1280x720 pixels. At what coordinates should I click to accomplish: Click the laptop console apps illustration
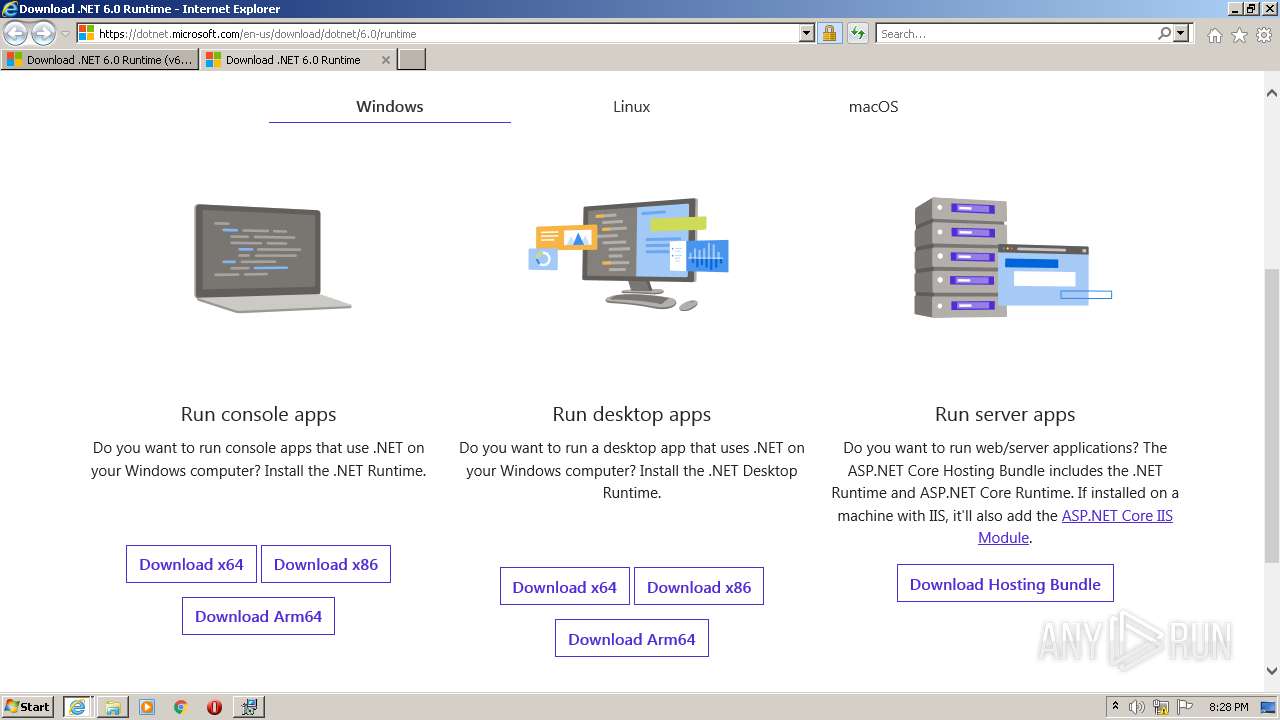272,258
